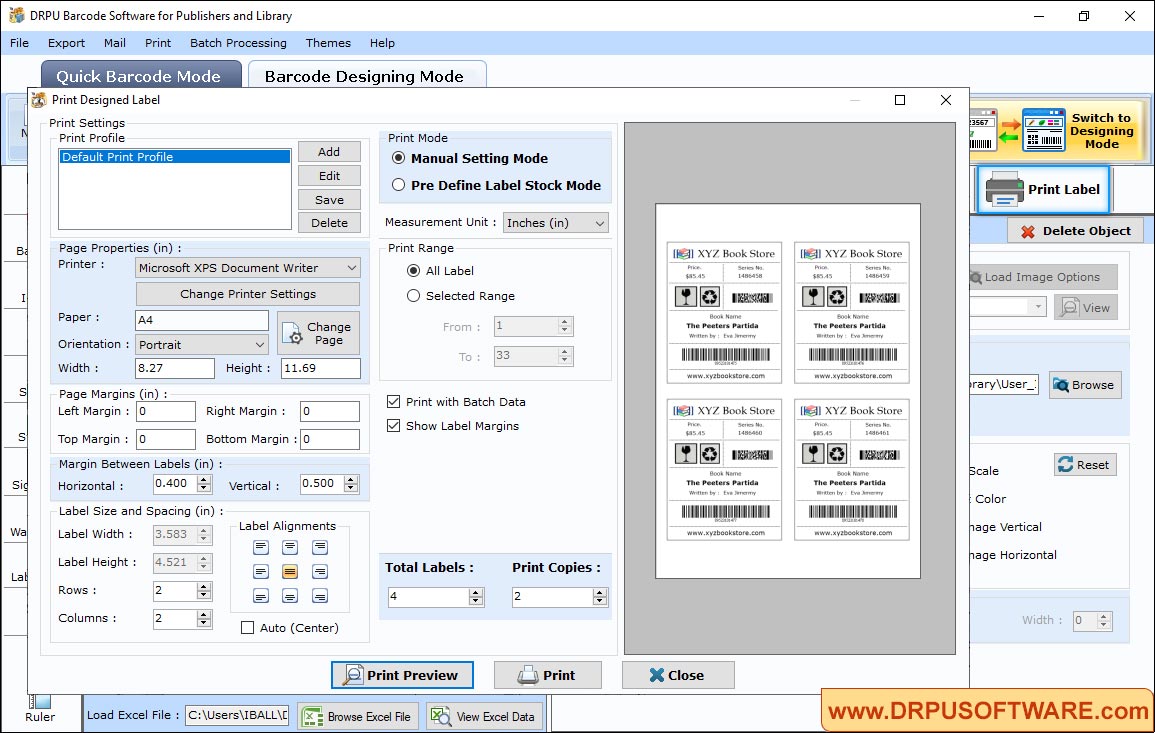Enable Auto (Center) alignment checkbox

pos(248,628)
